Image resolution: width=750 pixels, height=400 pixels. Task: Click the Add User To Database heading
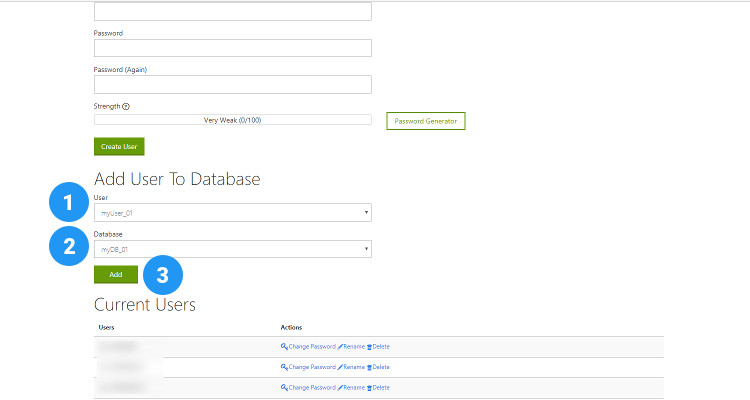click(x=177, y=179)
